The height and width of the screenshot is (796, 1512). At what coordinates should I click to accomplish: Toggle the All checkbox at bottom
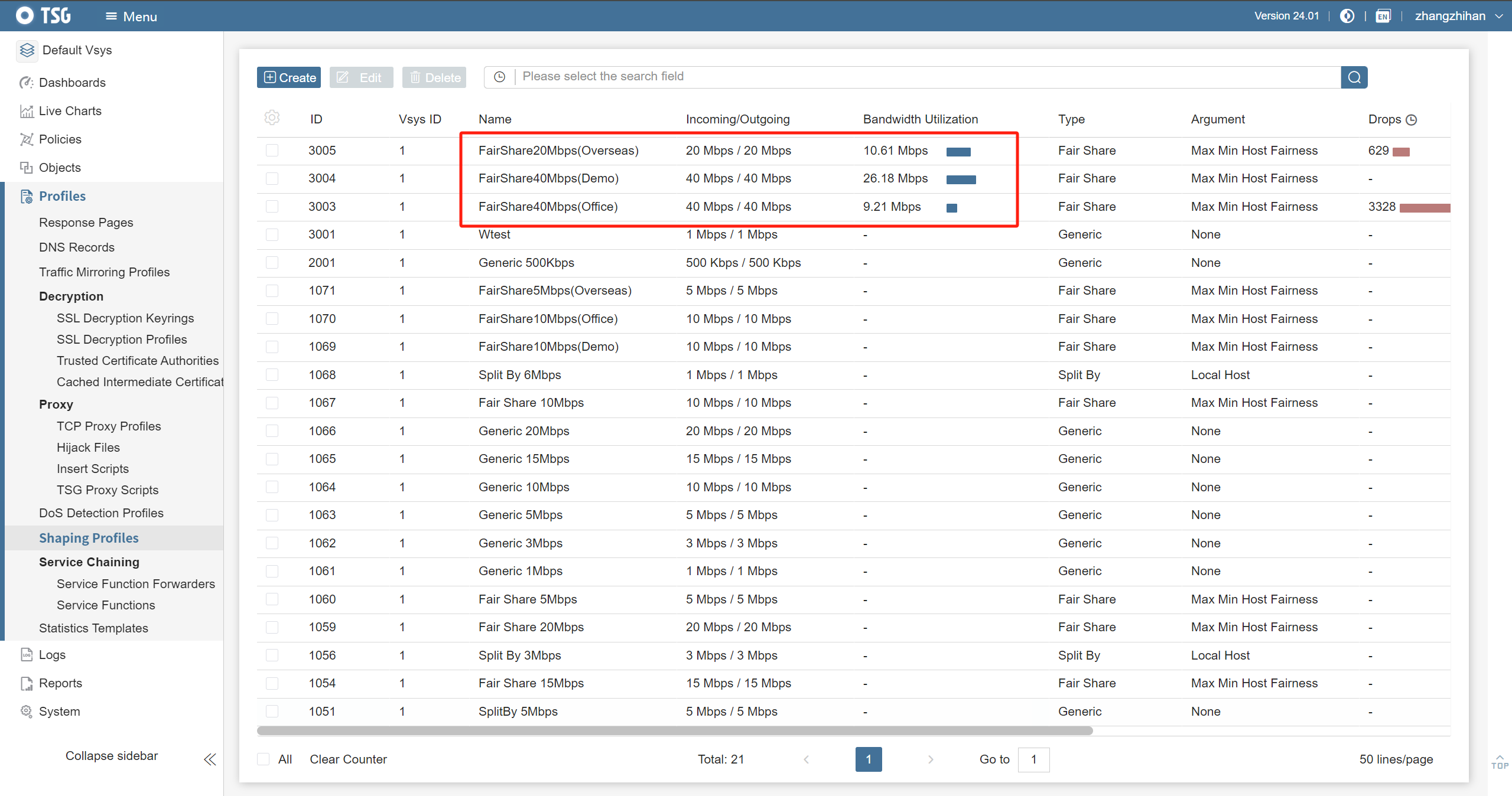(x=264, y=759)
